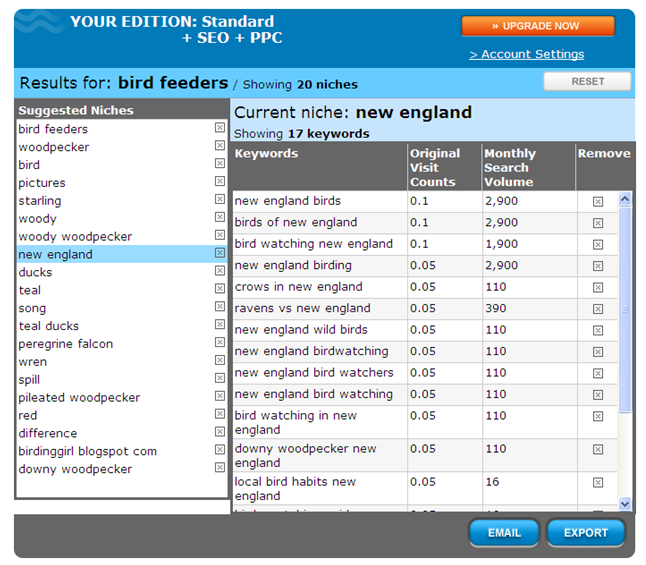The width and height of the screenshot is (646, 565).
Task: Click the keyword table scrollbar thumb
Action: tap(625, 309)
